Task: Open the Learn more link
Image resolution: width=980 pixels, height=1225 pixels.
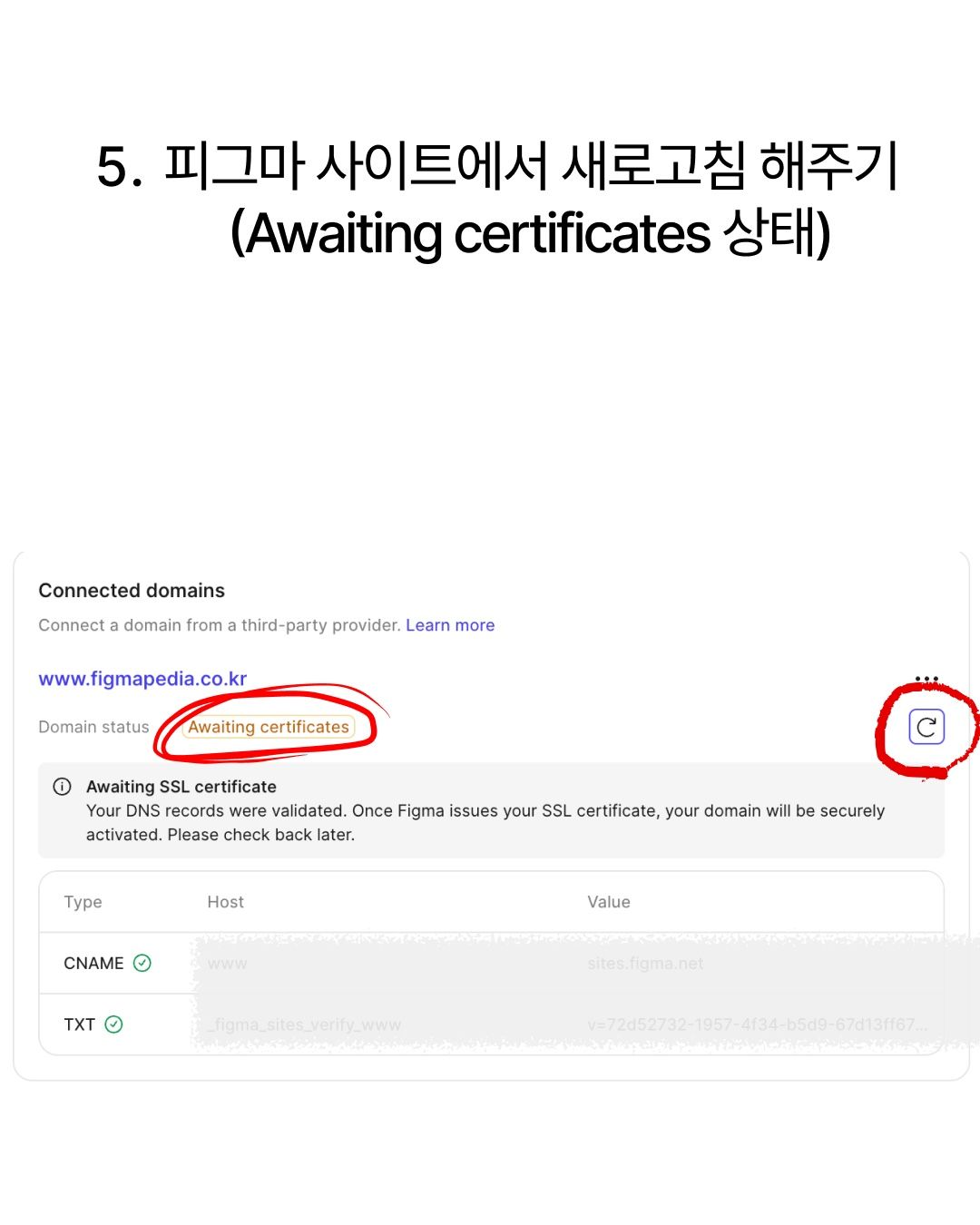Action: [450, 625]
